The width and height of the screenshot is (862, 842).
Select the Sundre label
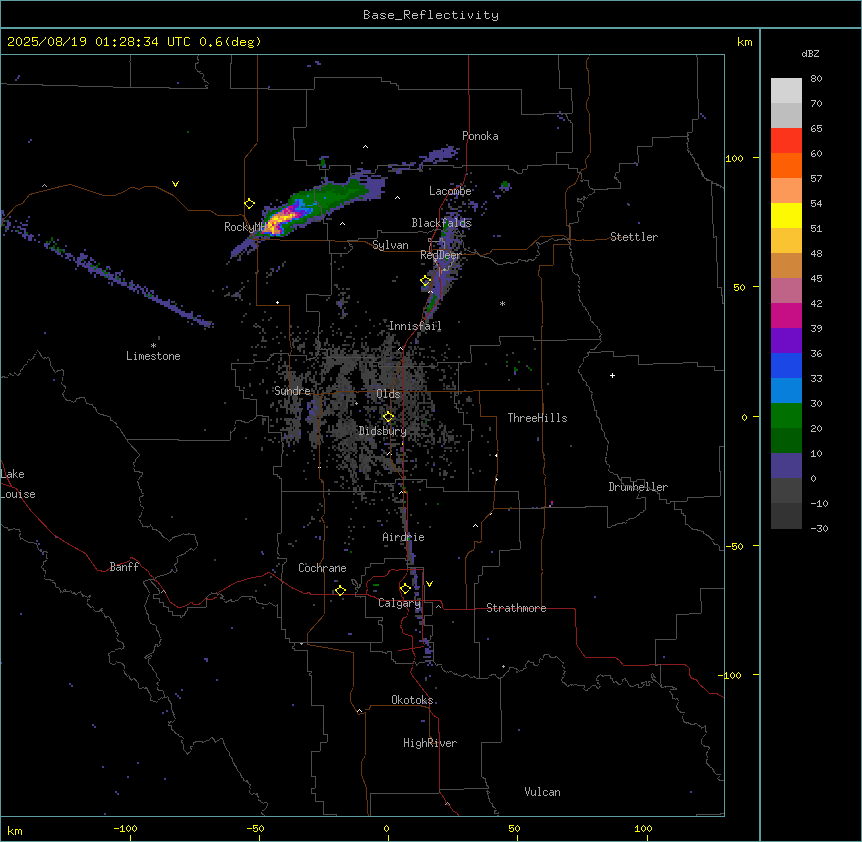(292, 391)
